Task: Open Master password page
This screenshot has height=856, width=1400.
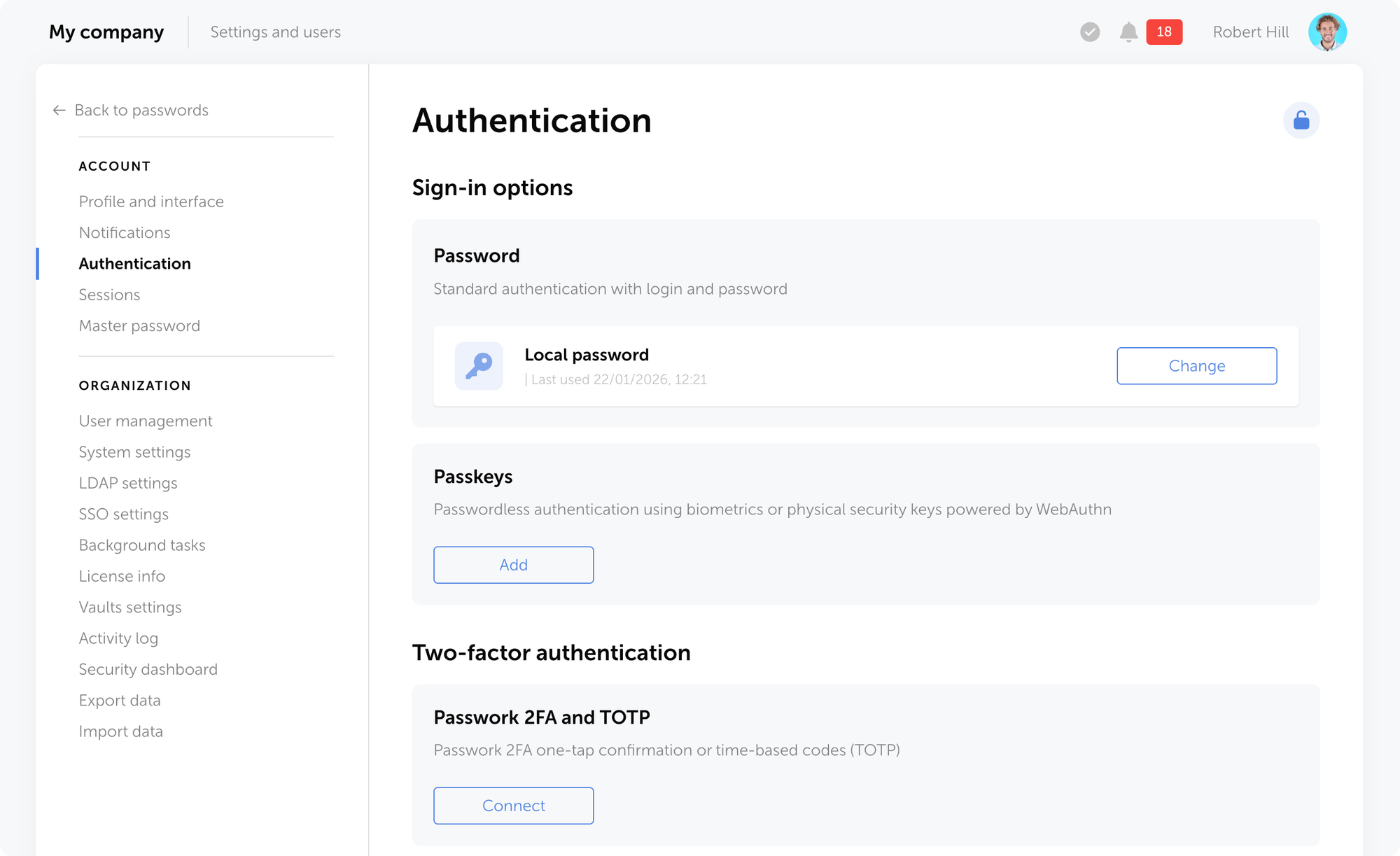Action: [139, 325]
